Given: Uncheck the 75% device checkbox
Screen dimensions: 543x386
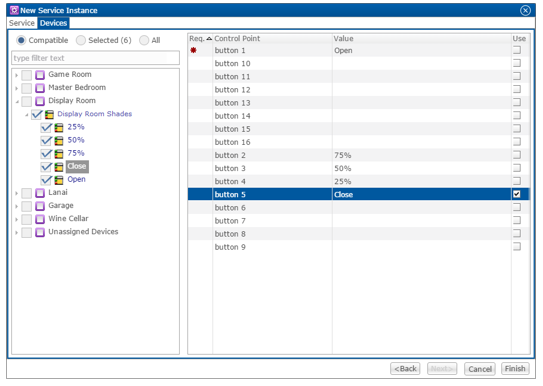Looking at the screenshot, I should tap(46, 154).
